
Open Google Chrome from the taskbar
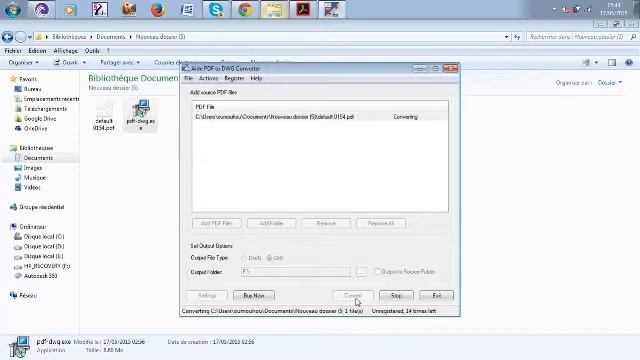(x=245, y=9)
